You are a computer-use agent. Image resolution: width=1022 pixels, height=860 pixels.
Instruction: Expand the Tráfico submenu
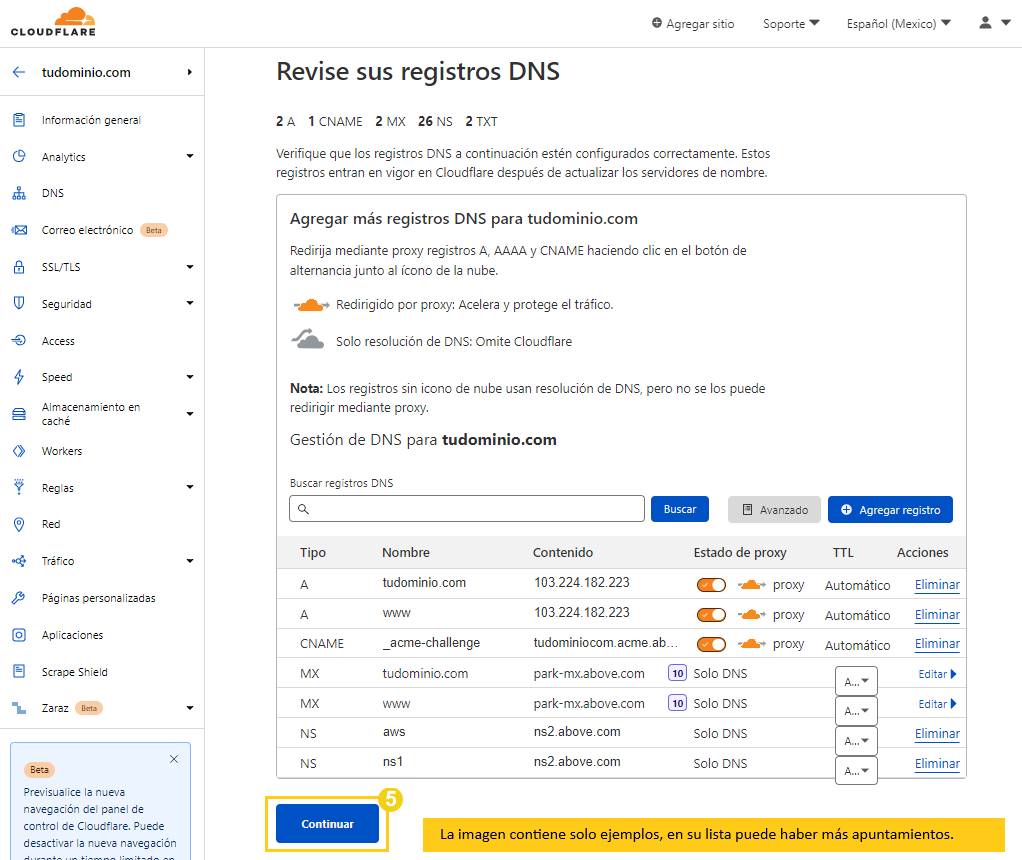point(190,561)
